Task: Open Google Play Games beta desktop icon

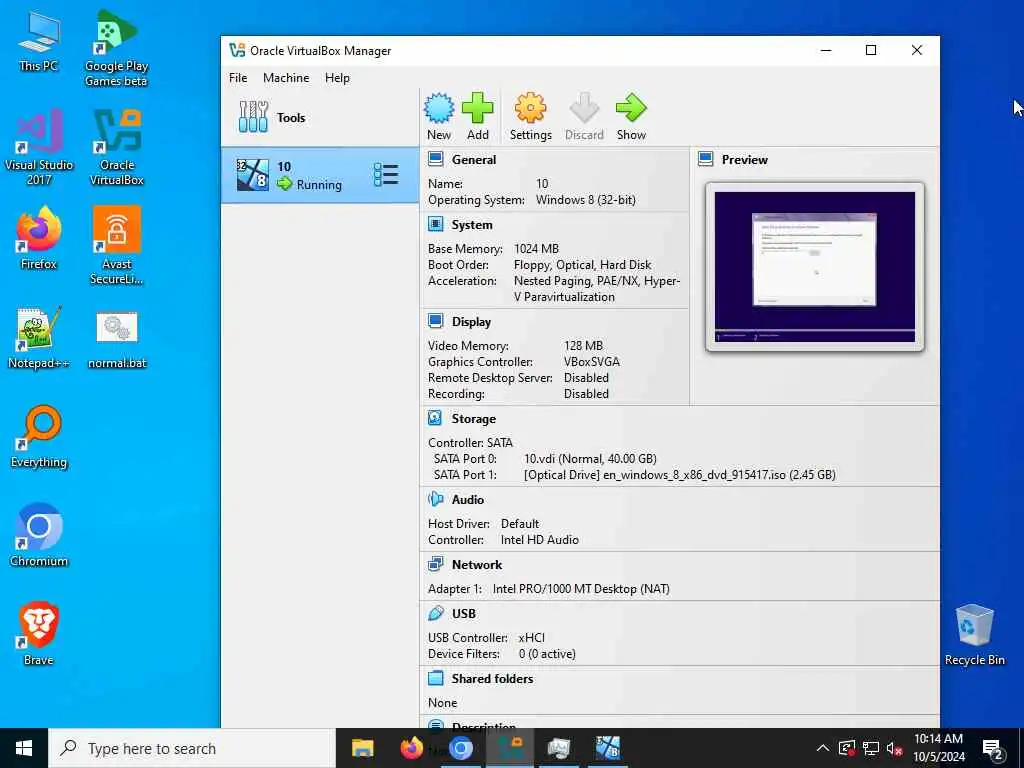Action: (x=116, y=48)
